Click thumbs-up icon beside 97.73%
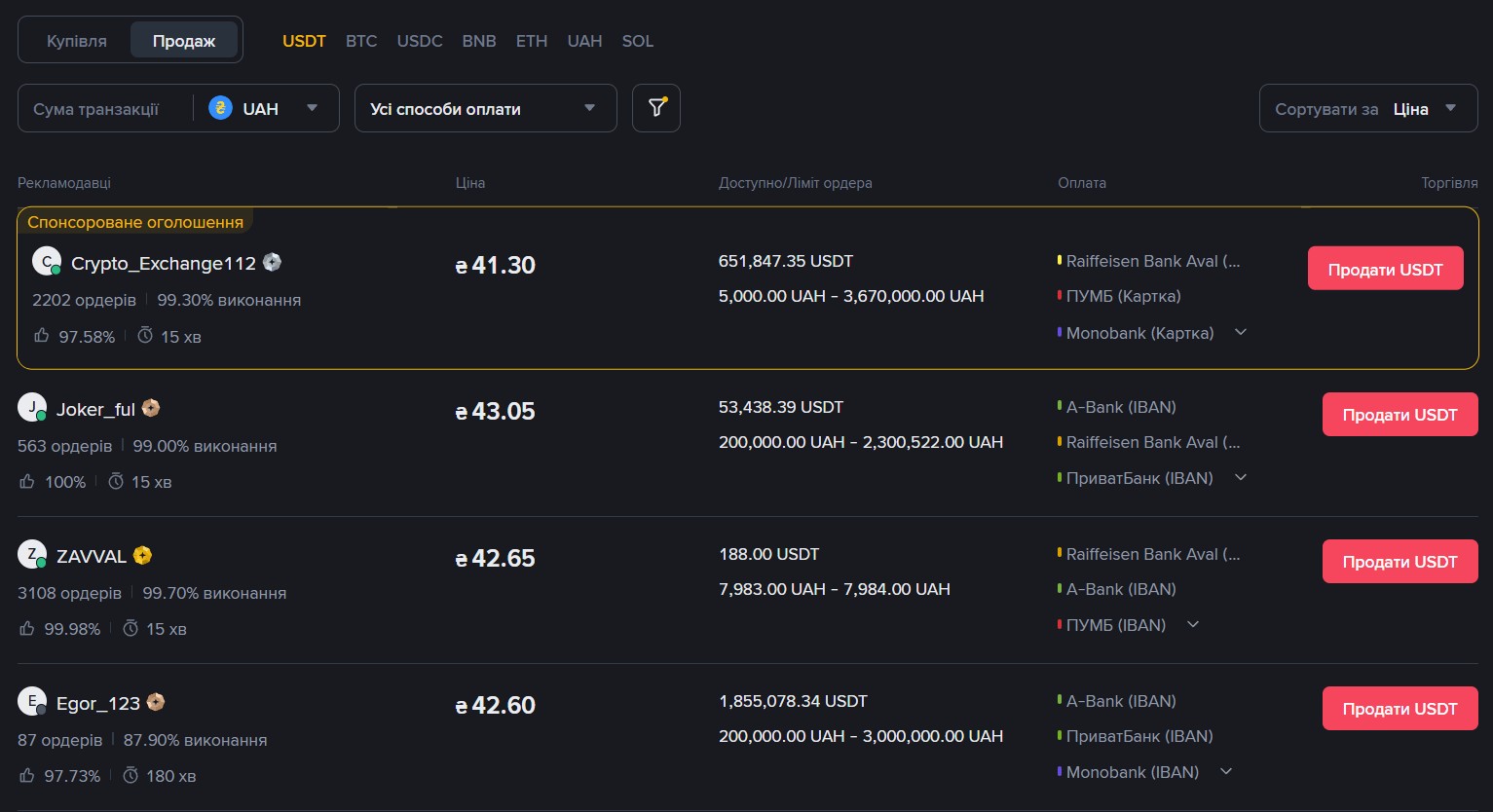The height and width of the screenshot is (812, 1493). (27, 775)
